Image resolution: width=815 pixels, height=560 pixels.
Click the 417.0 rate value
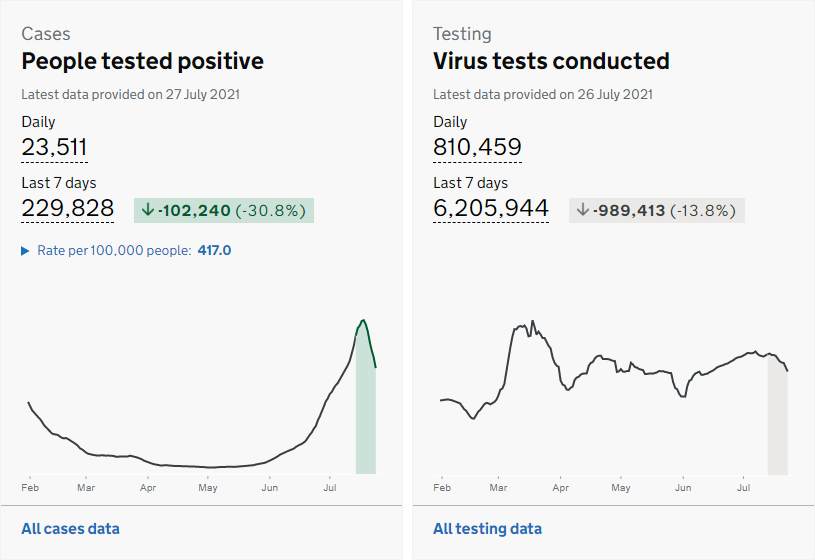(x=213, y=250)
